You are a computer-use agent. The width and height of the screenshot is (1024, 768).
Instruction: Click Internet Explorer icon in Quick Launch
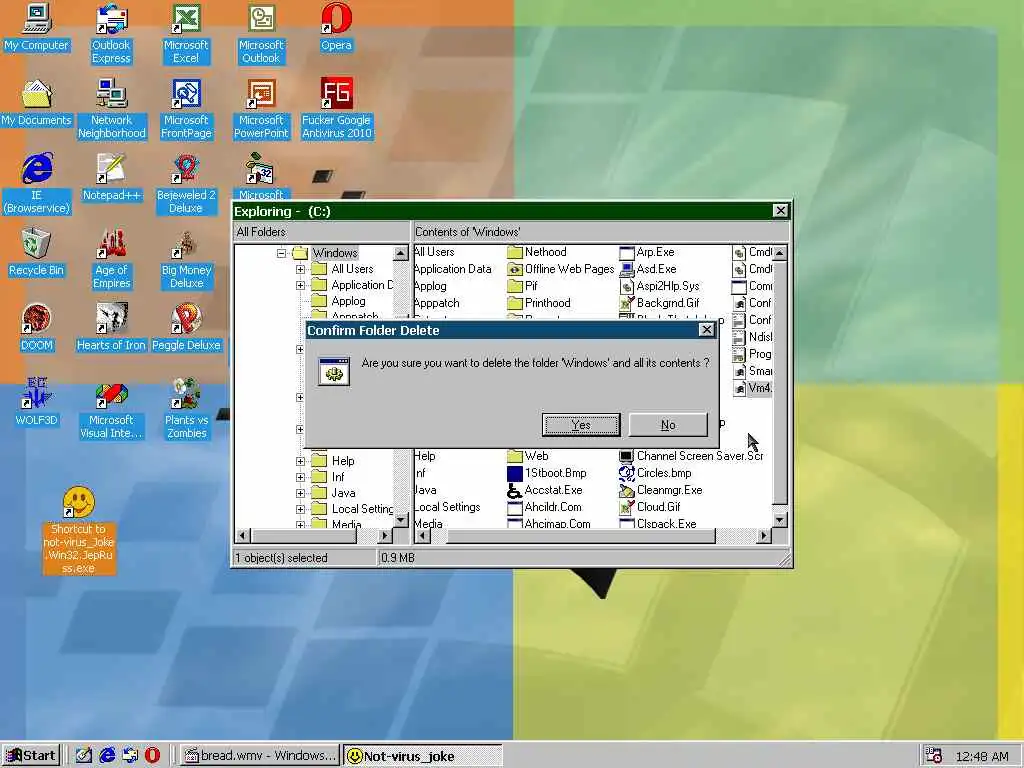107,756
